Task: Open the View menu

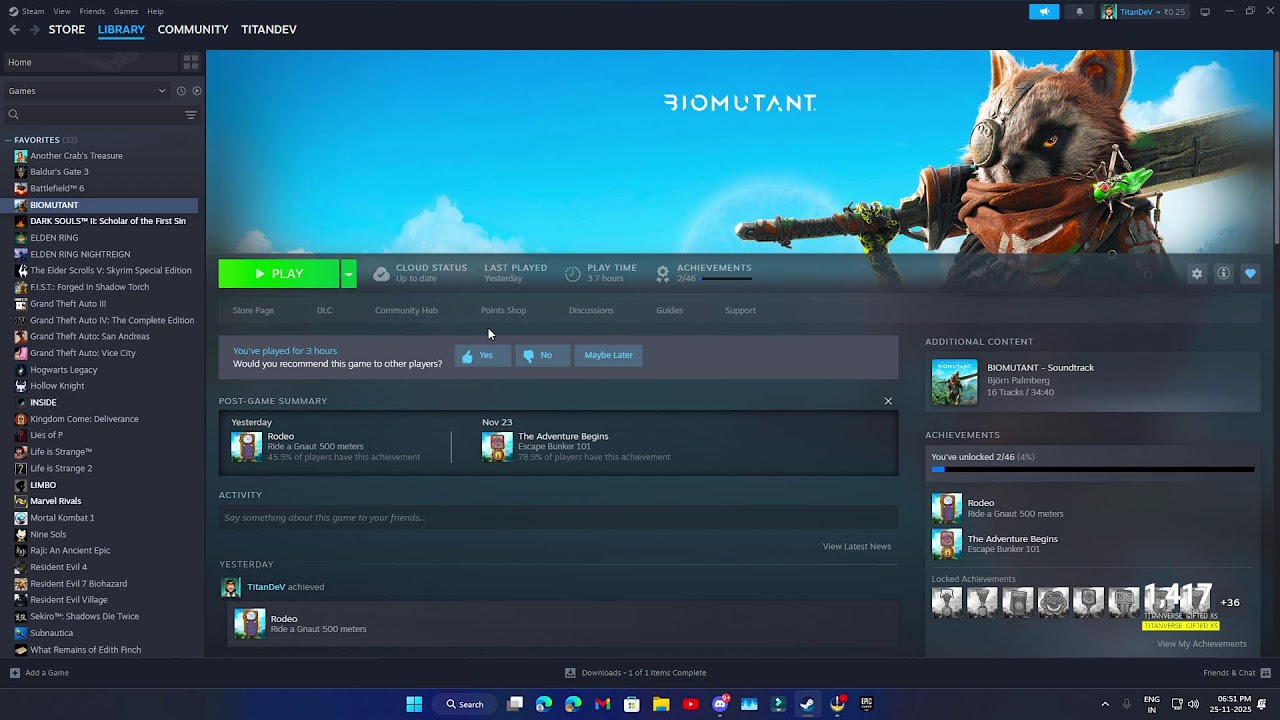Action: click(62, 11)
